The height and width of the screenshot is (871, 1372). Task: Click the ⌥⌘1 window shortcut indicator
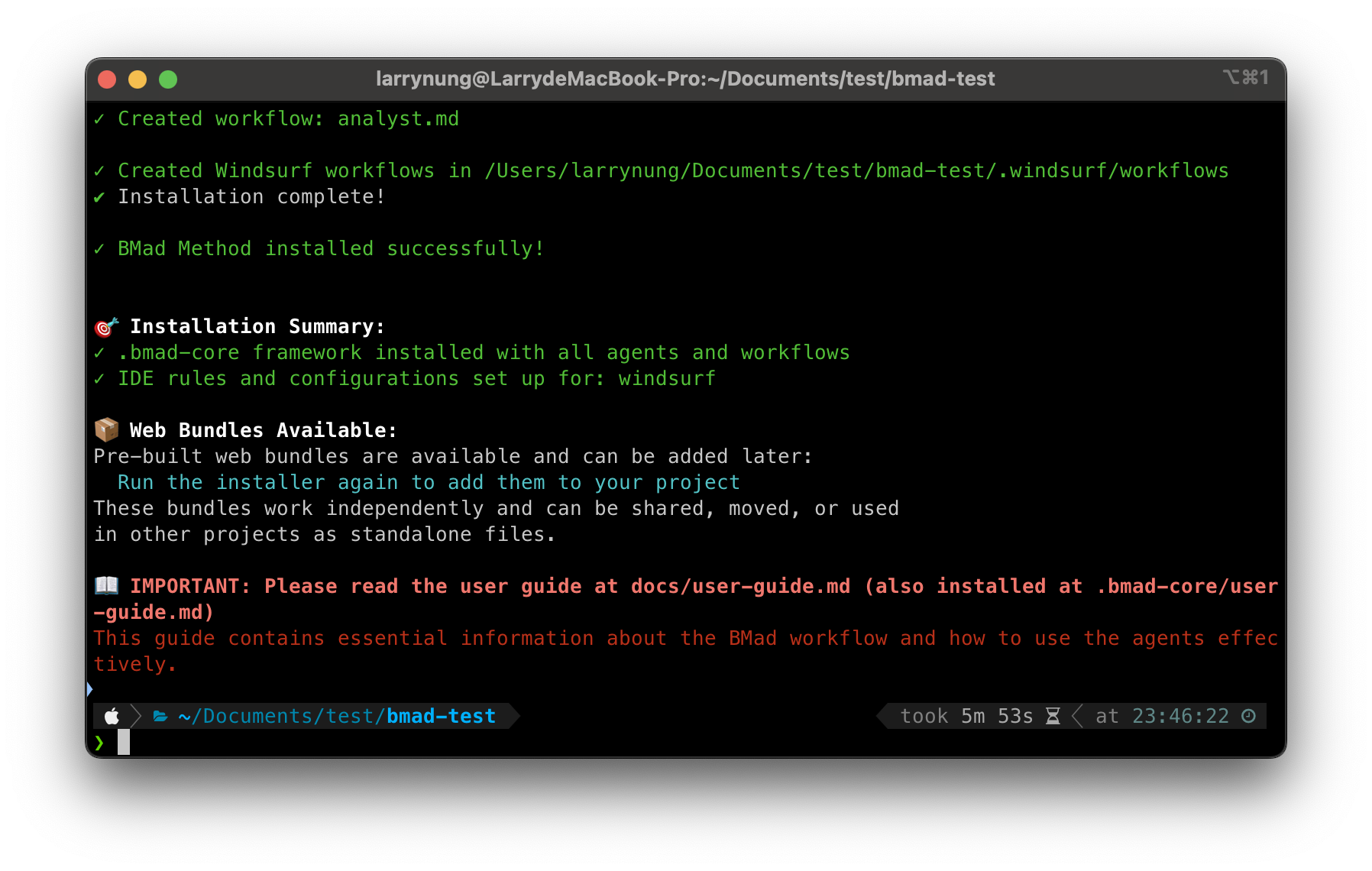pyautogui.click(x=1246, y=77)
